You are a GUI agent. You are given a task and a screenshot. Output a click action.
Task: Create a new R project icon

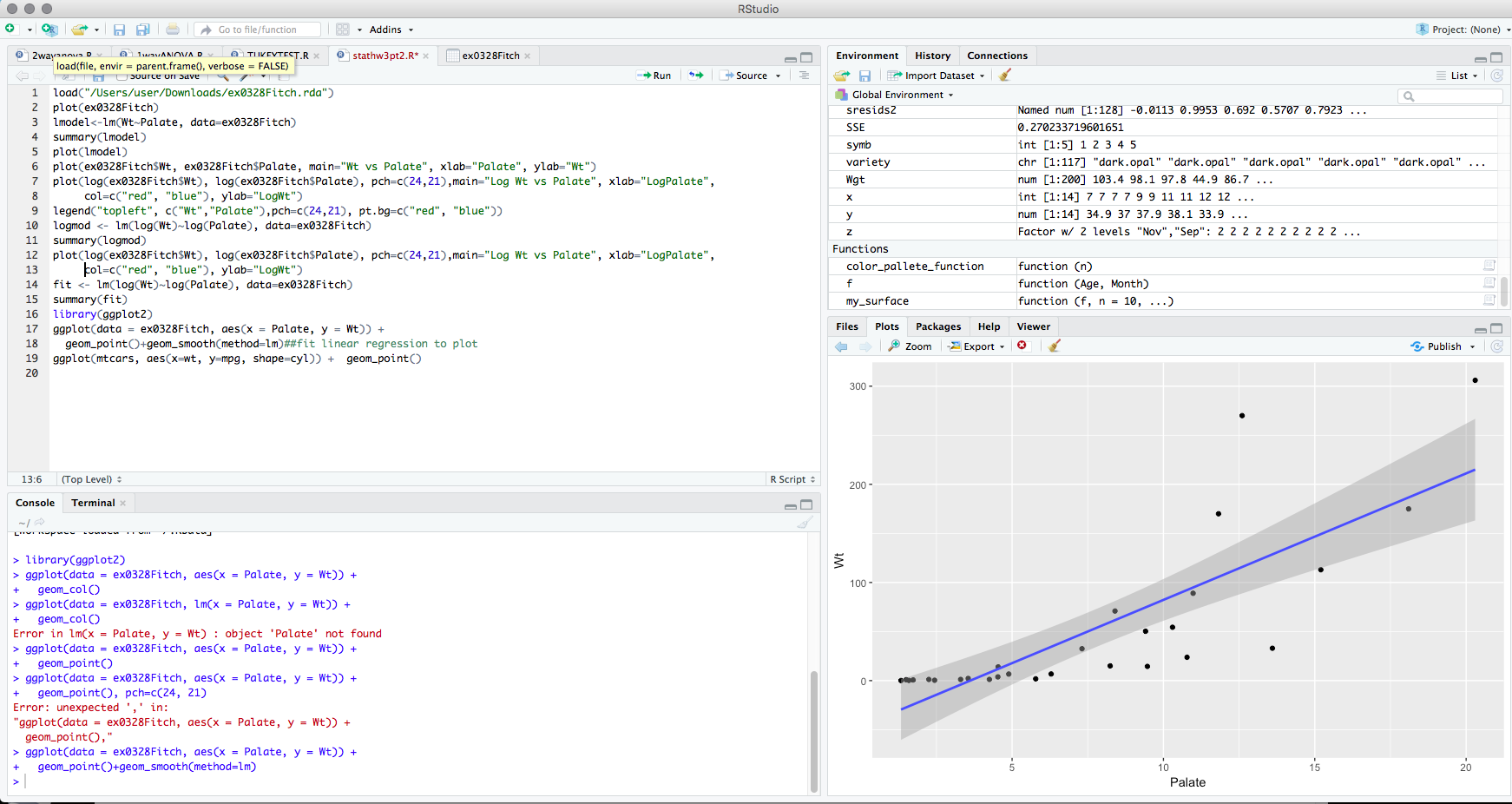point(49,29)
